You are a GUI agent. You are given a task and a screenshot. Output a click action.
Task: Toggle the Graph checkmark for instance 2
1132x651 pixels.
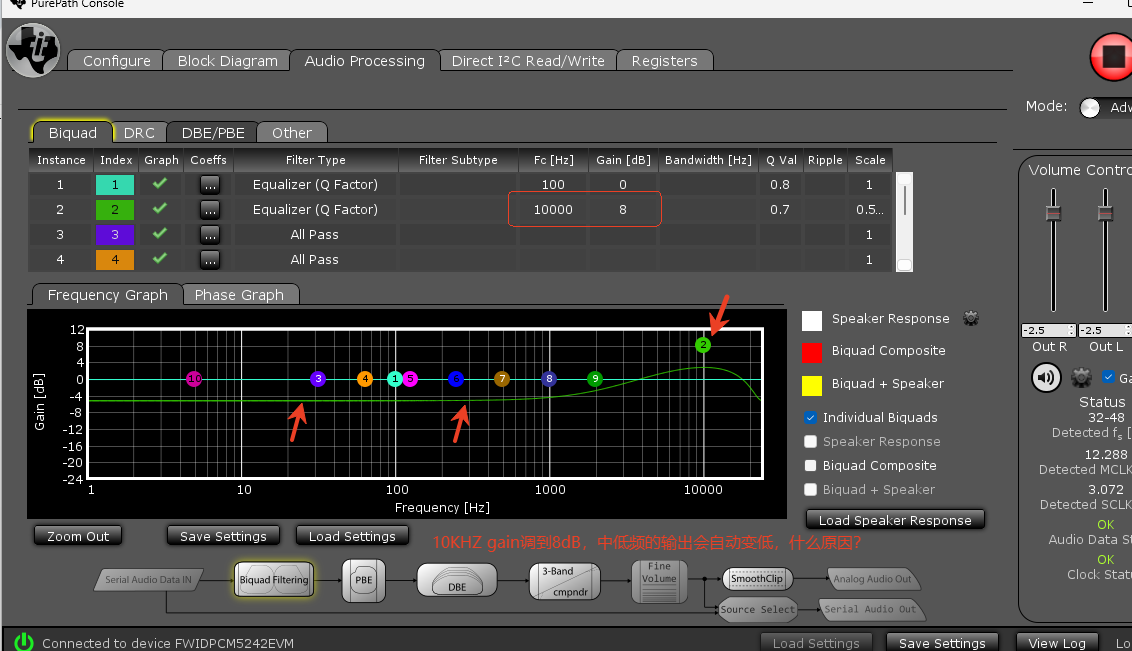[160, 209]
